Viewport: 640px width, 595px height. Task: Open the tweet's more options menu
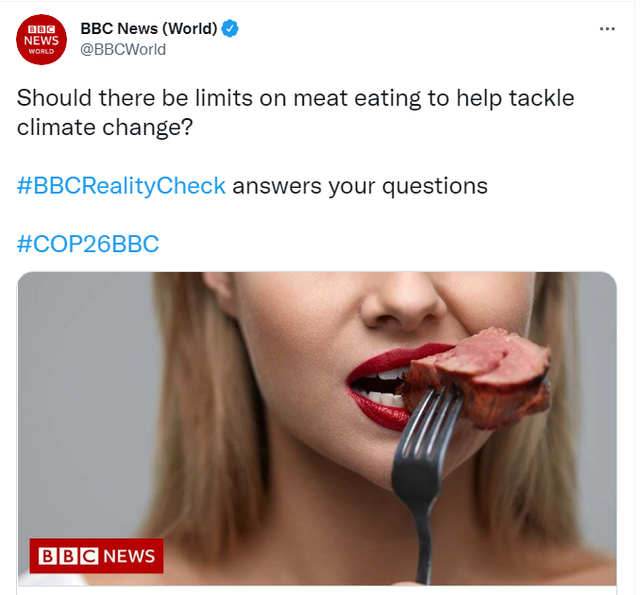click(x=607, y=29)
